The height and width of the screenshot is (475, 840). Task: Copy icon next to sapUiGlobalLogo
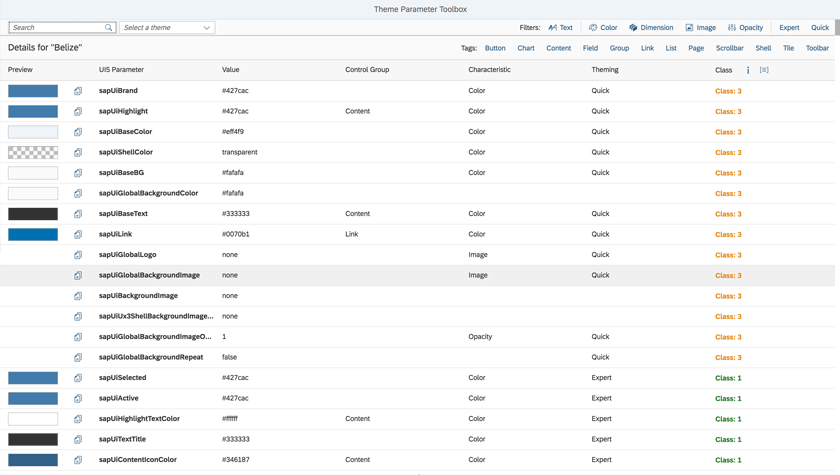tap(78, 255)
